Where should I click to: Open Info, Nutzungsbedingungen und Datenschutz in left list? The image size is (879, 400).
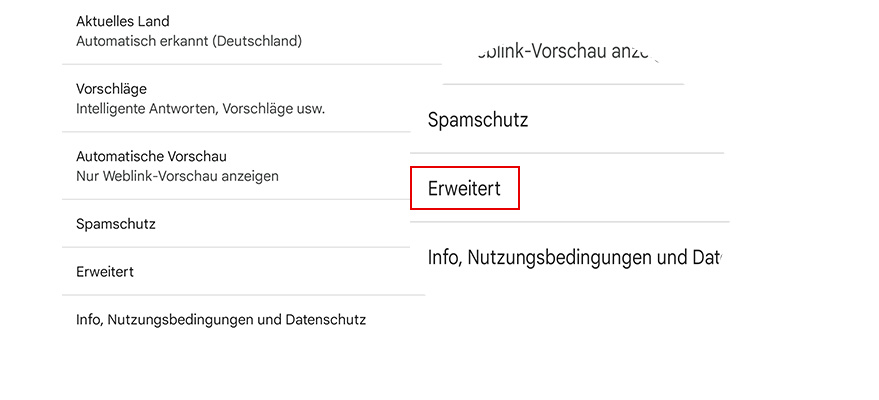click(221, 320)
